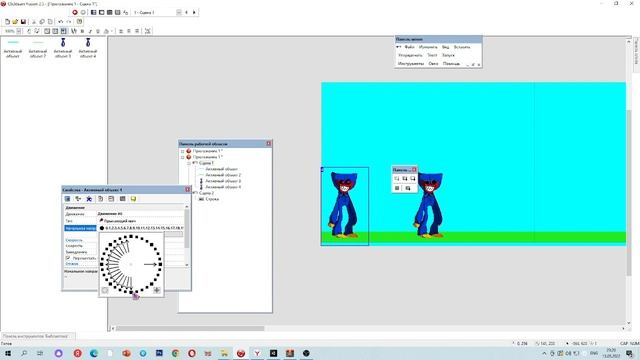The image size is (640, 360).
Task: Open Display options tab in properties panel
Action: [x=78, y=199]
